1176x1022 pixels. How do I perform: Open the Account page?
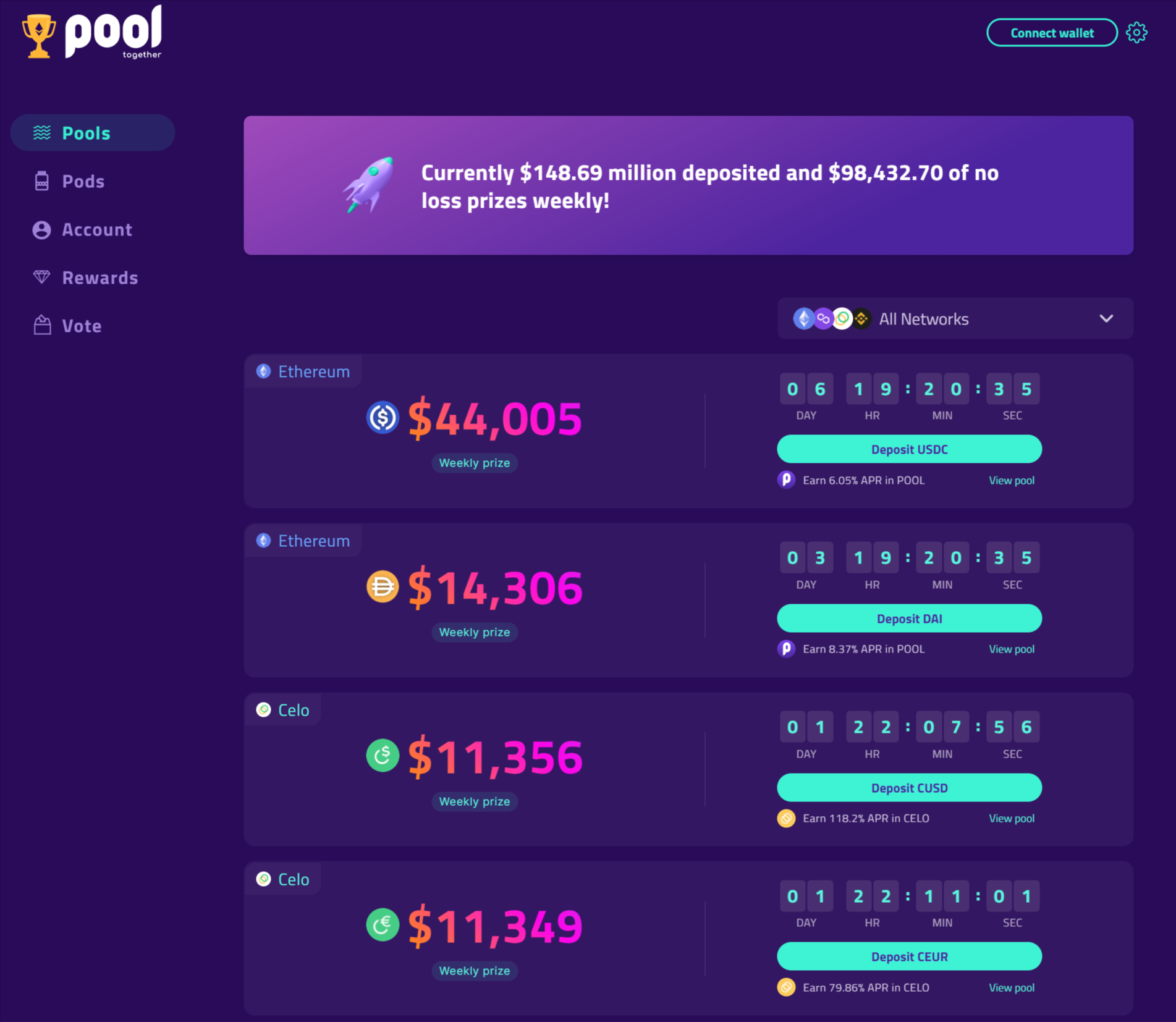point(97,229)
